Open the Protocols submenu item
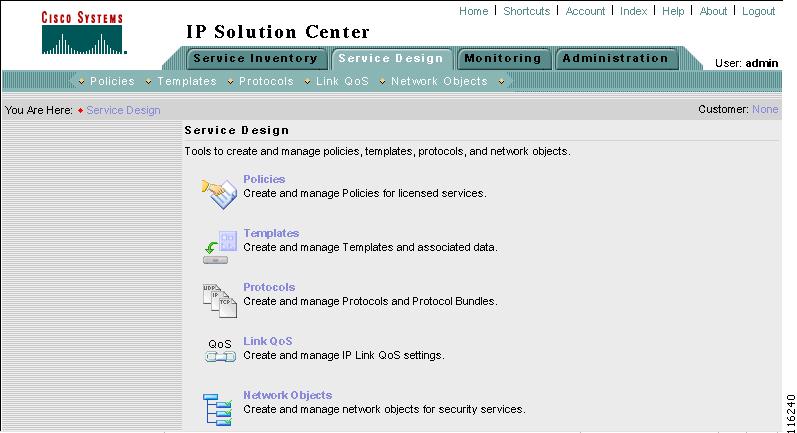797x433 pixels. point(266,81)
